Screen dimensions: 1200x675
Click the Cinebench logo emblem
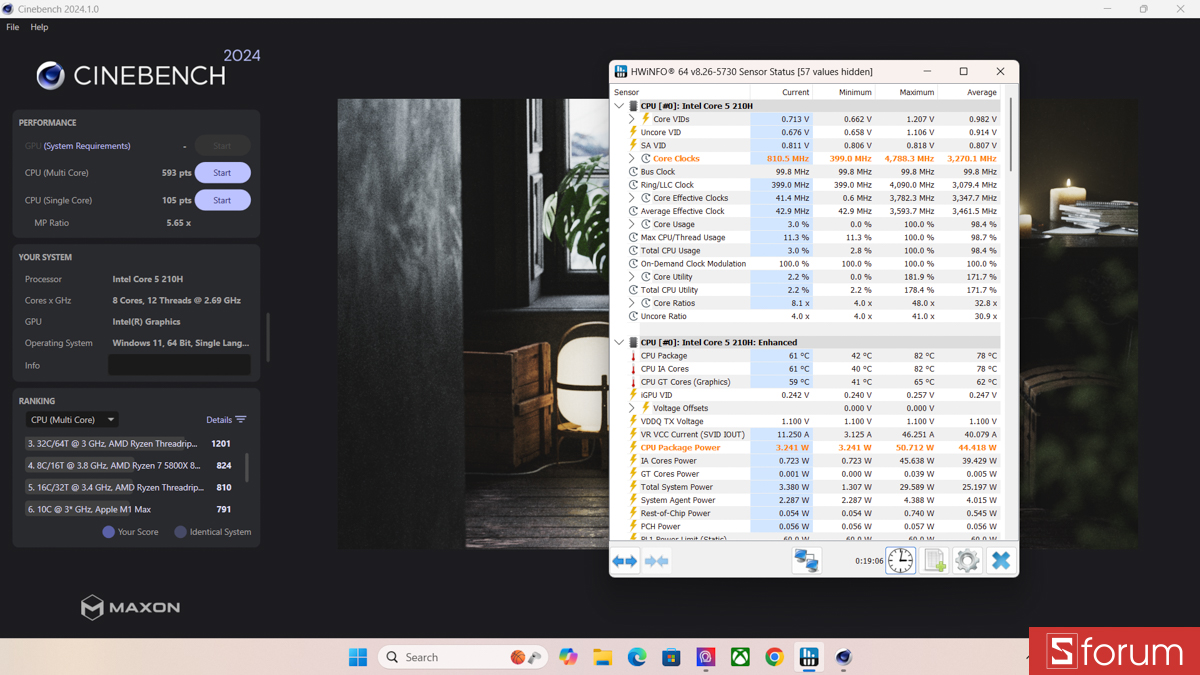pos(49,75)
